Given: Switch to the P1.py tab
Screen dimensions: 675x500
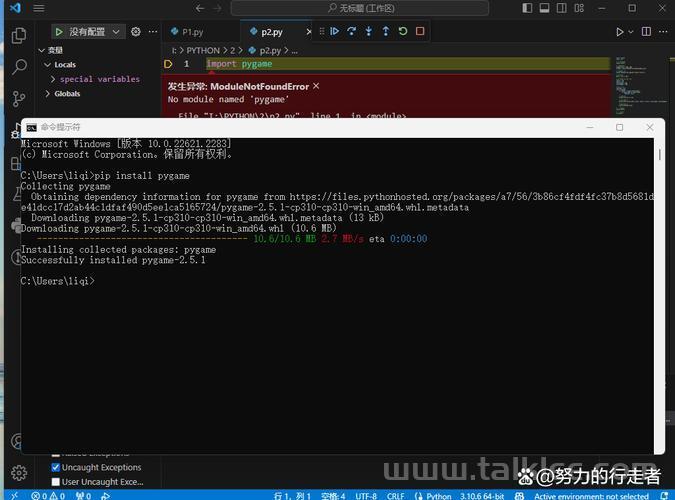Looking at the screenshot, I should pyautogui.click(x=192, y=32).
